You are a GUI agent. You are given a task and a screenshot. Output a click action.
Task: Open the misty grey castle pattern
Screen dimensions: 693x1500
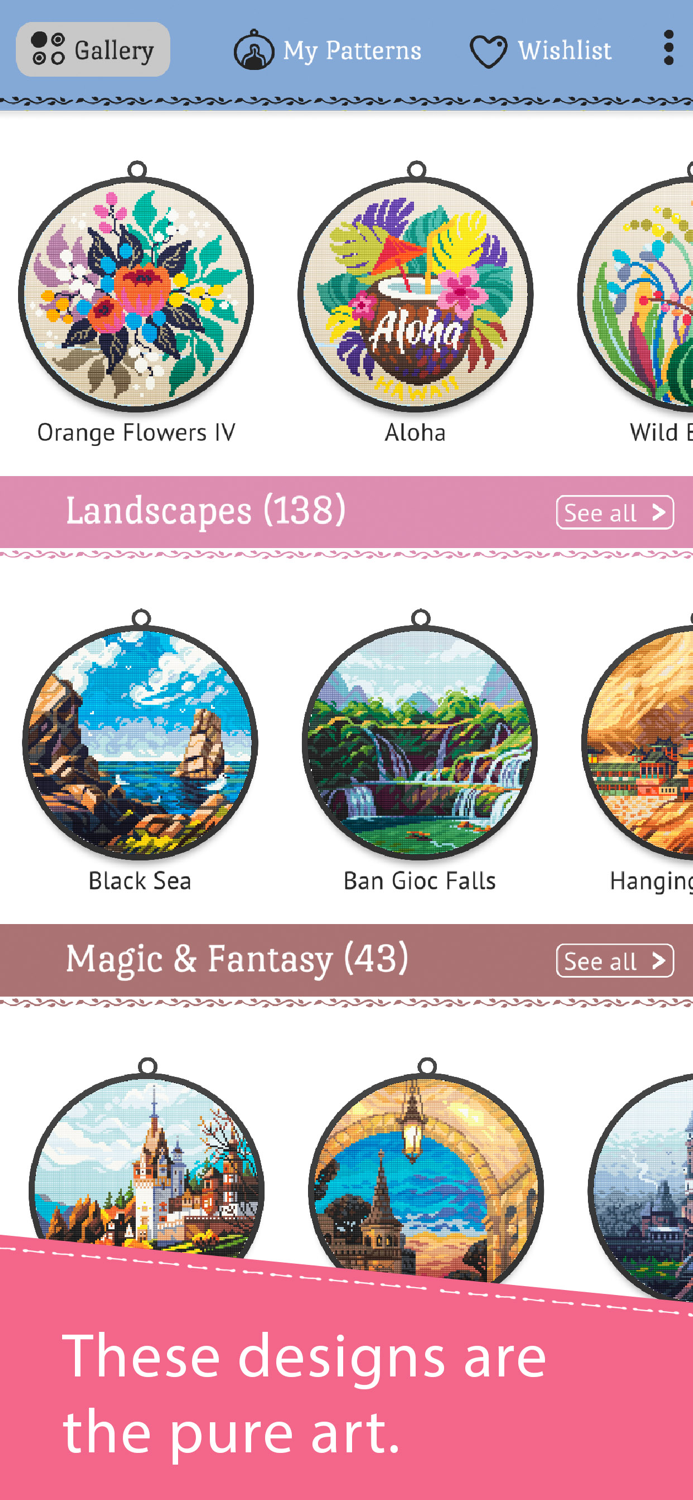(x=641, y=1180)
